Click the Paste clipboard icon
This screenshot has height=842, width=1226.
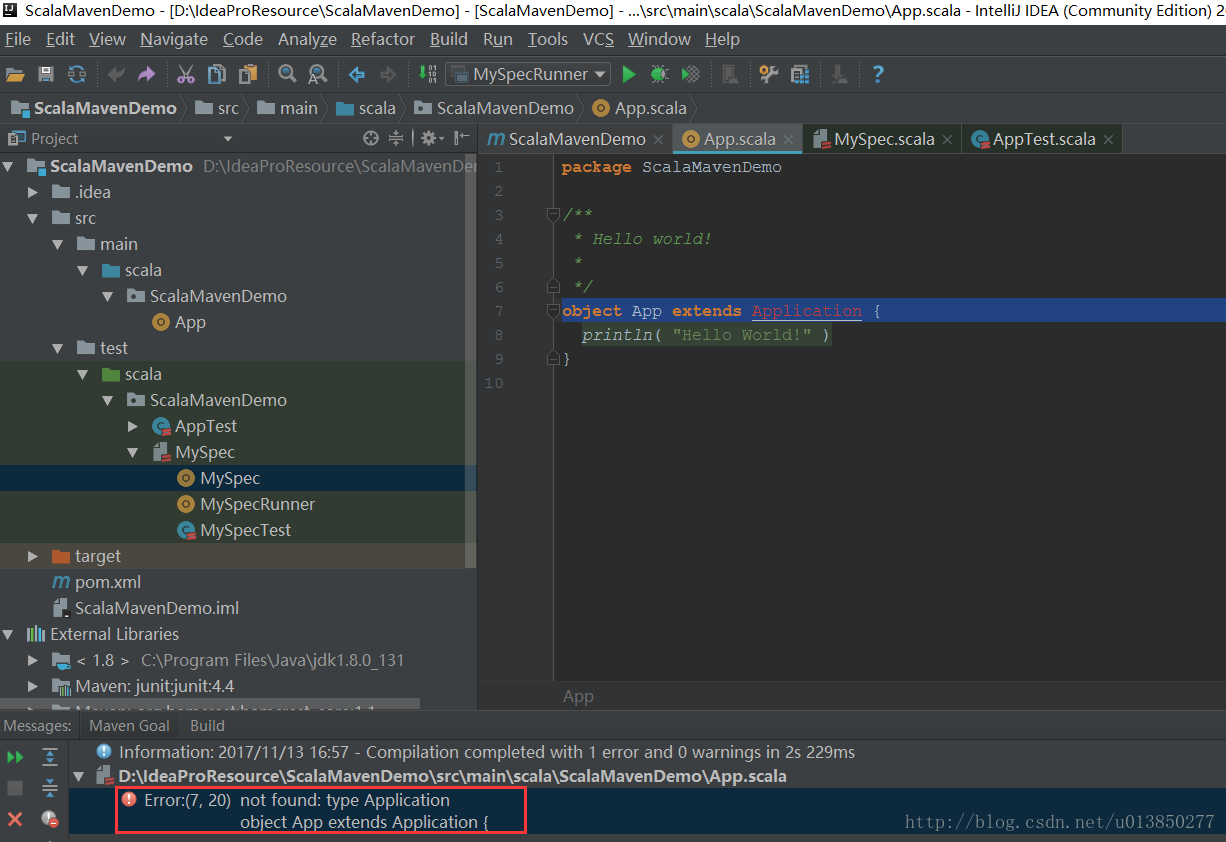pyautogui.click(x=247, y=74)
